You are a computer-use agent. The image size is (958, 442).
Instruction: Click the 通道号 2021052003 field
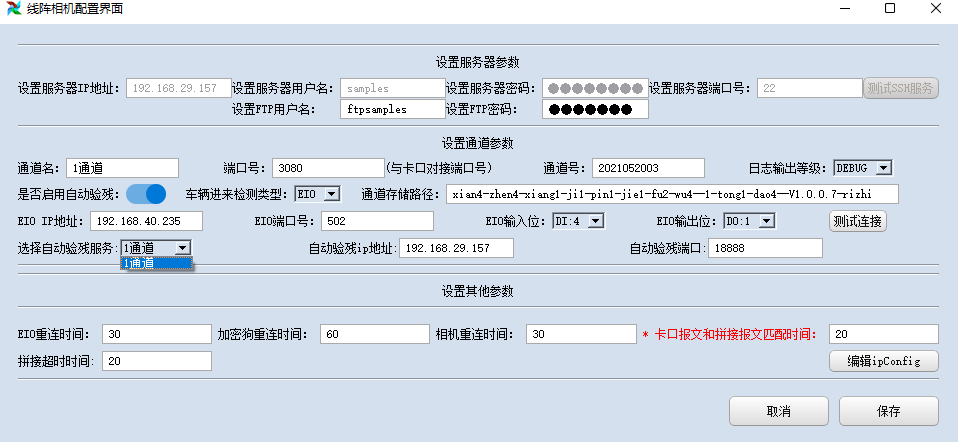[648, 168]
